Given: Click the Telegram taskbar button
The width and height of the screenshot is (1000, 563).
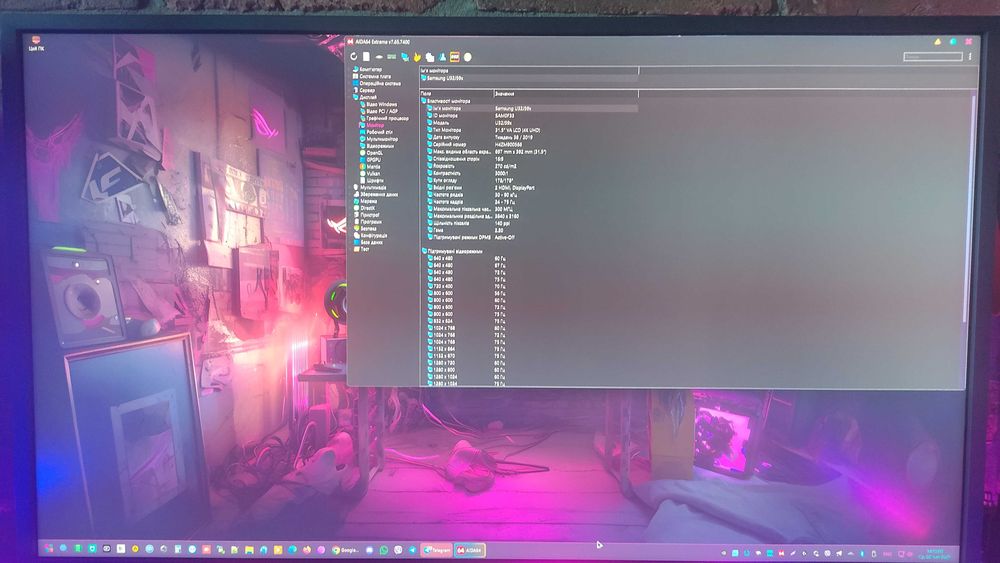Looking at the screenshot, I should point(437,550).
